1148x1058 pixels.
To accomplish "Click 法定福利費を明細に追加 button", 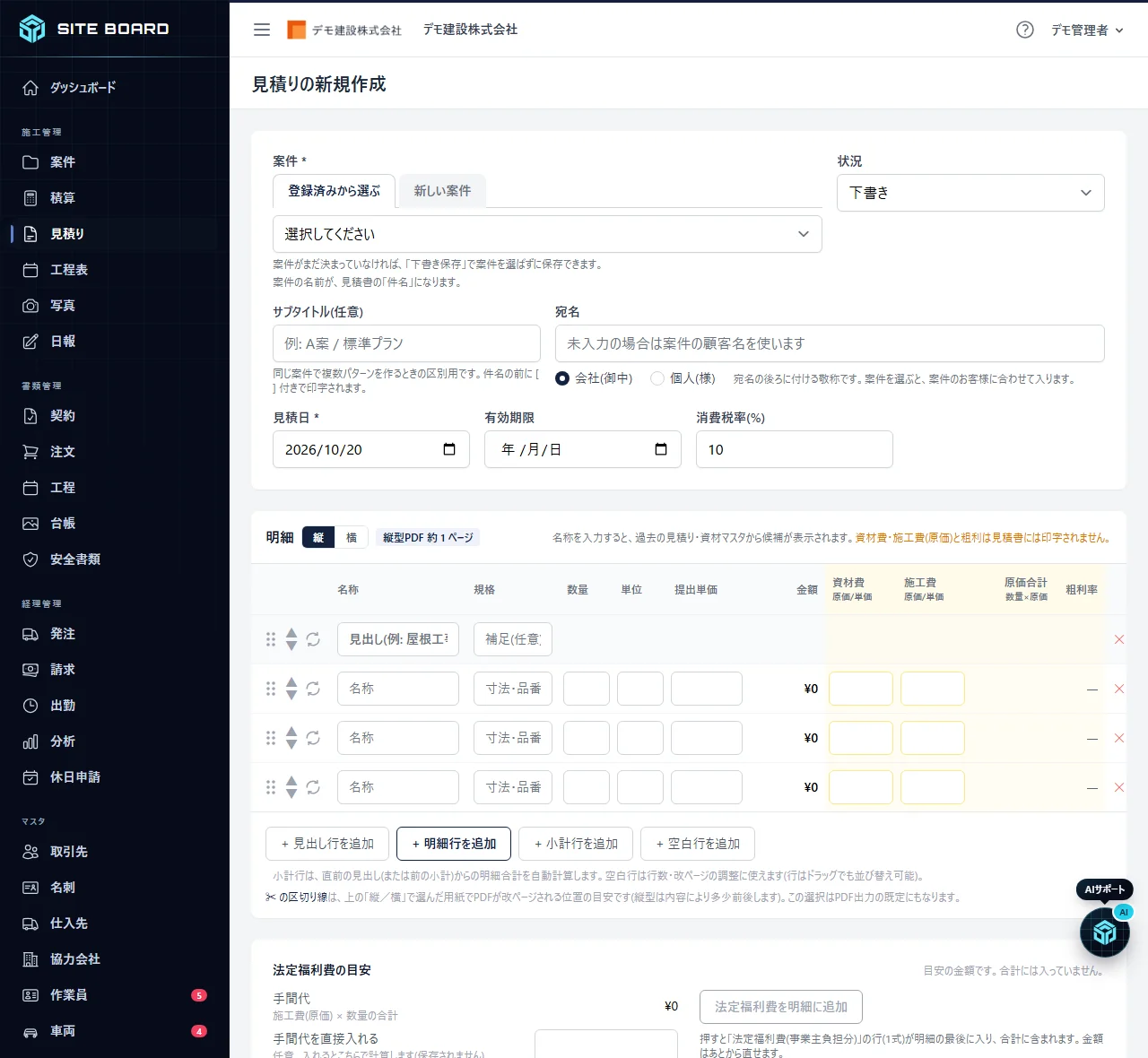I will point(781,1007).
